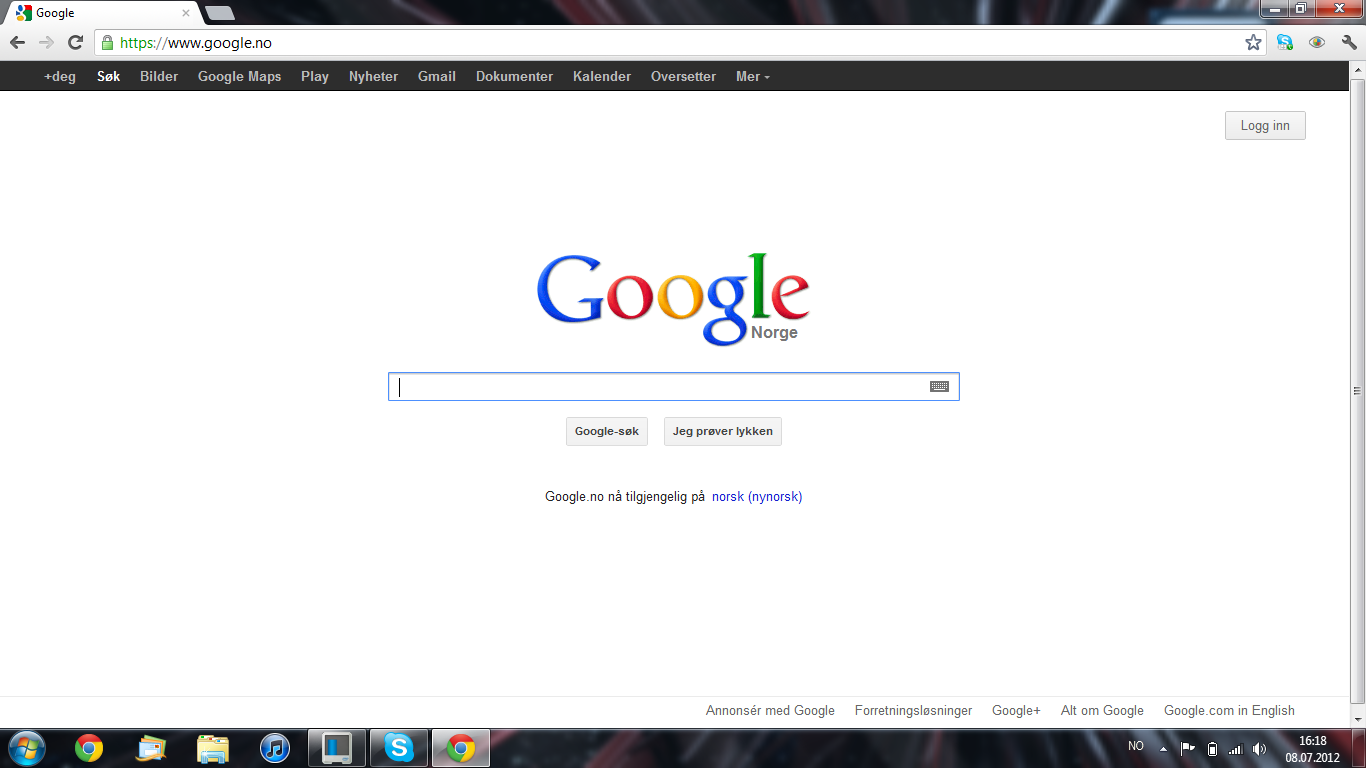Image resolution: width=1368 pixels, height=771 pixels.
Task: Click Google.com in English link
Action: click(1229, 710)
